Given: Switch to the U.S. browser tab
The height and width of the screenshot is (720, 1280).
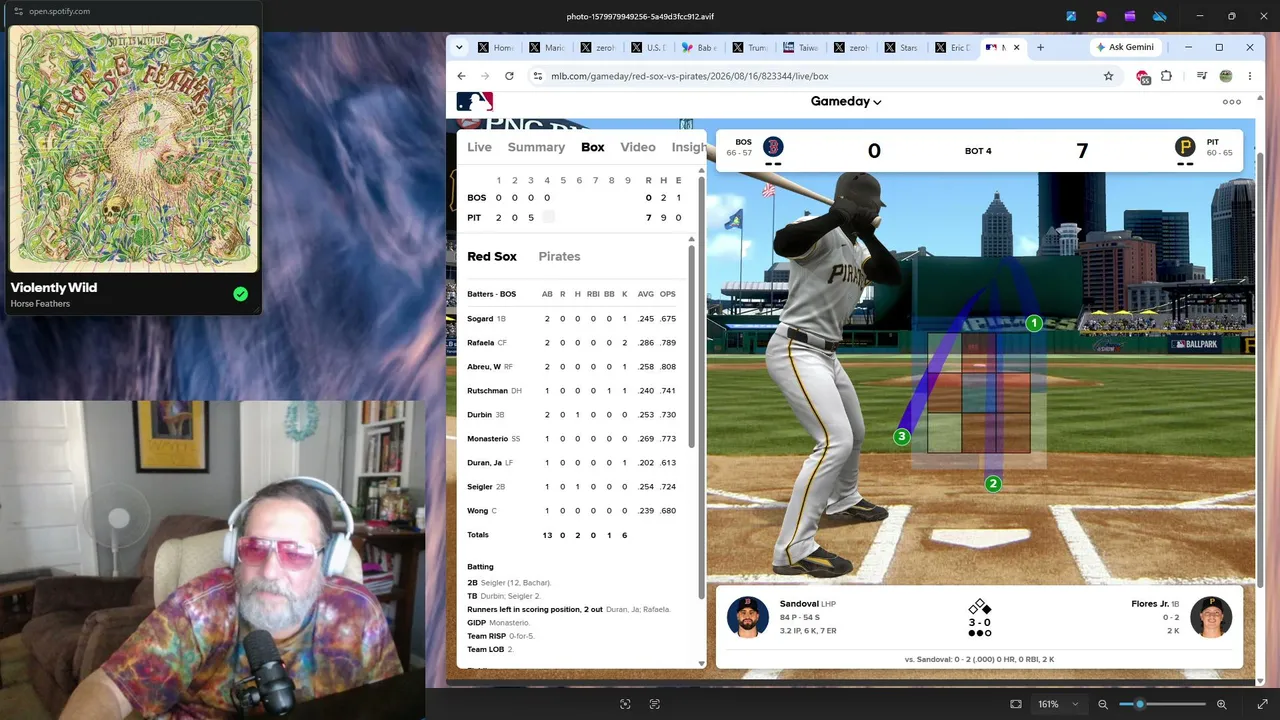Looking at the screenshot, I should 649,47.
